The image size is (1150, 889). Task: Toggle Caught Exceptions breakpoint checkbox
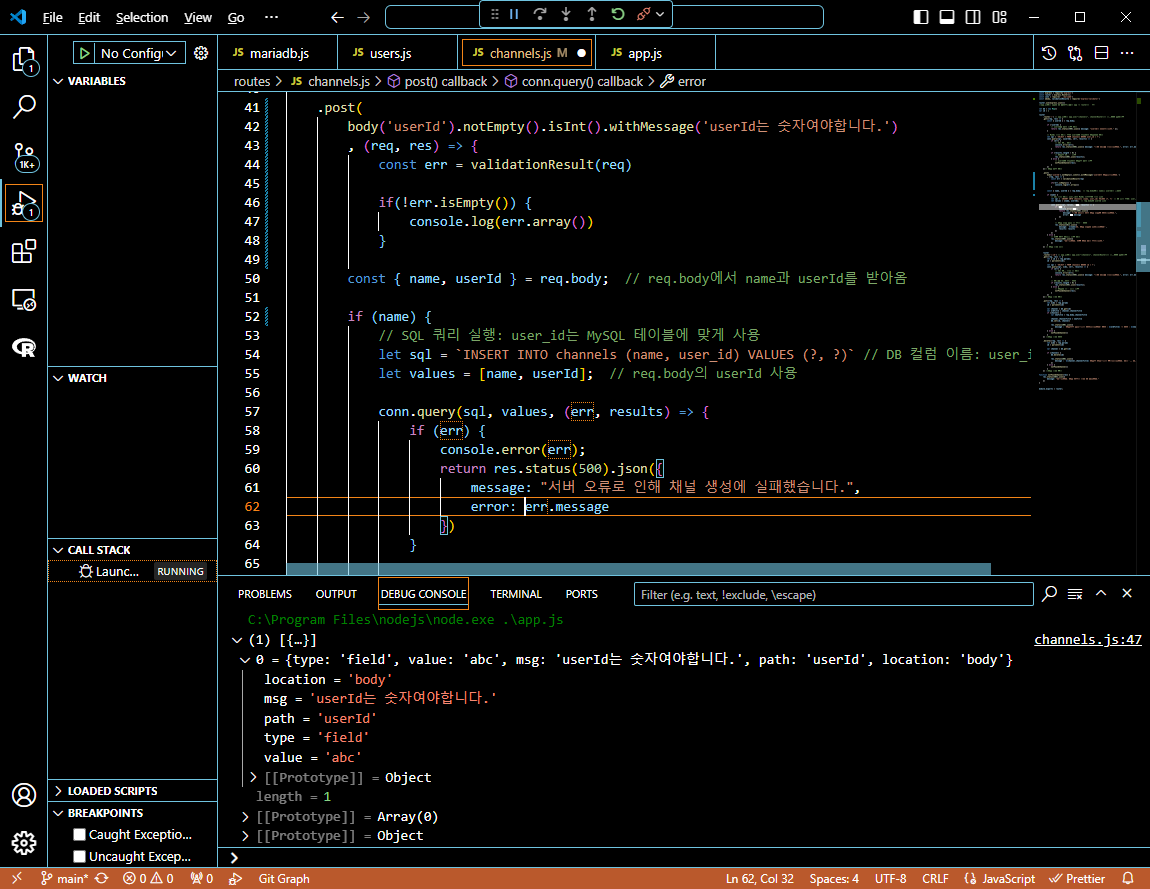tap(80, 835)
